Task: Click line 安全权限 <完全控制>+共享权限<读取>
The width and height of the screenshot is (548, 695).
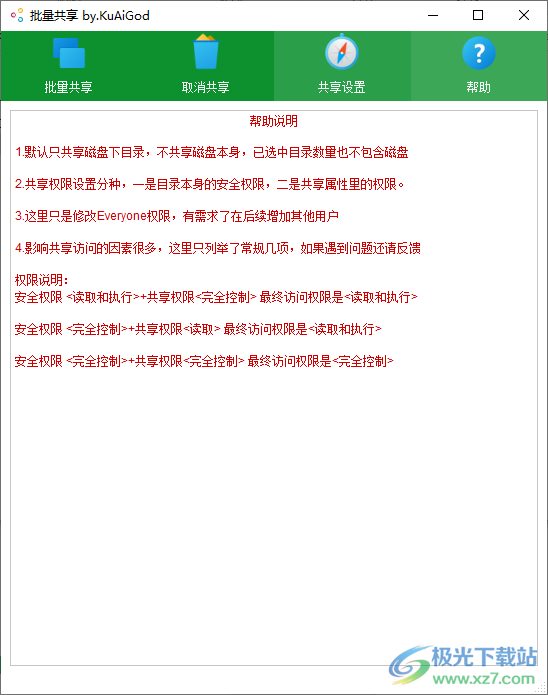Action: pos(198,329)
